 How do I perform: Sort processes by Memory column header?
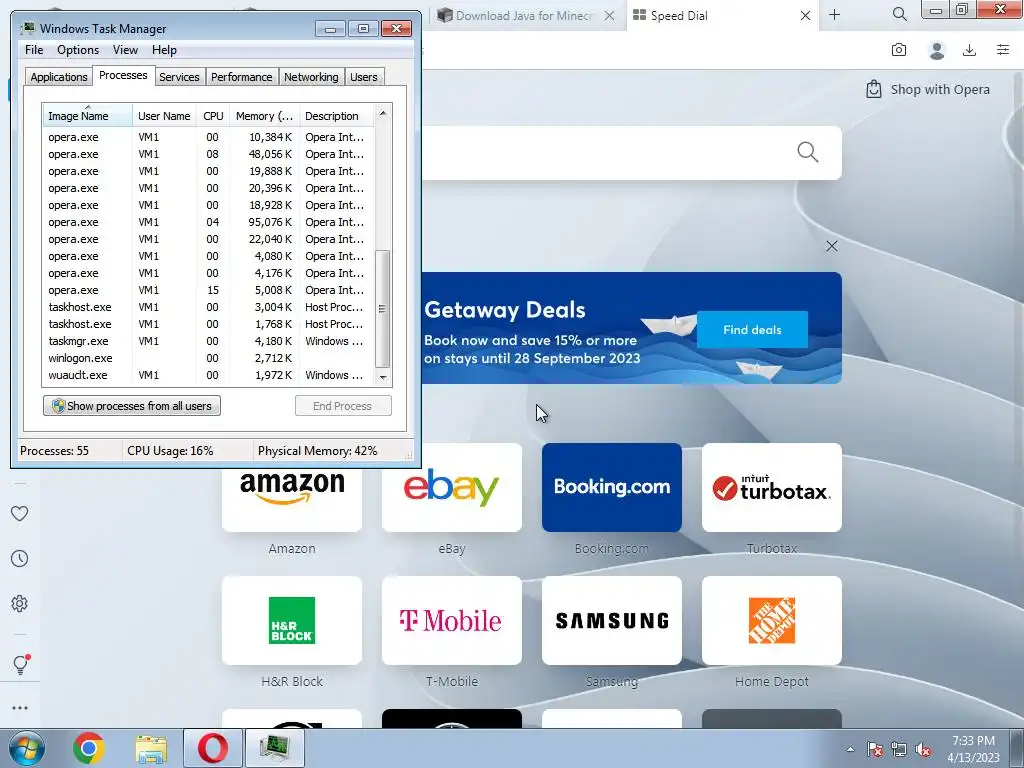coord(264,116)
